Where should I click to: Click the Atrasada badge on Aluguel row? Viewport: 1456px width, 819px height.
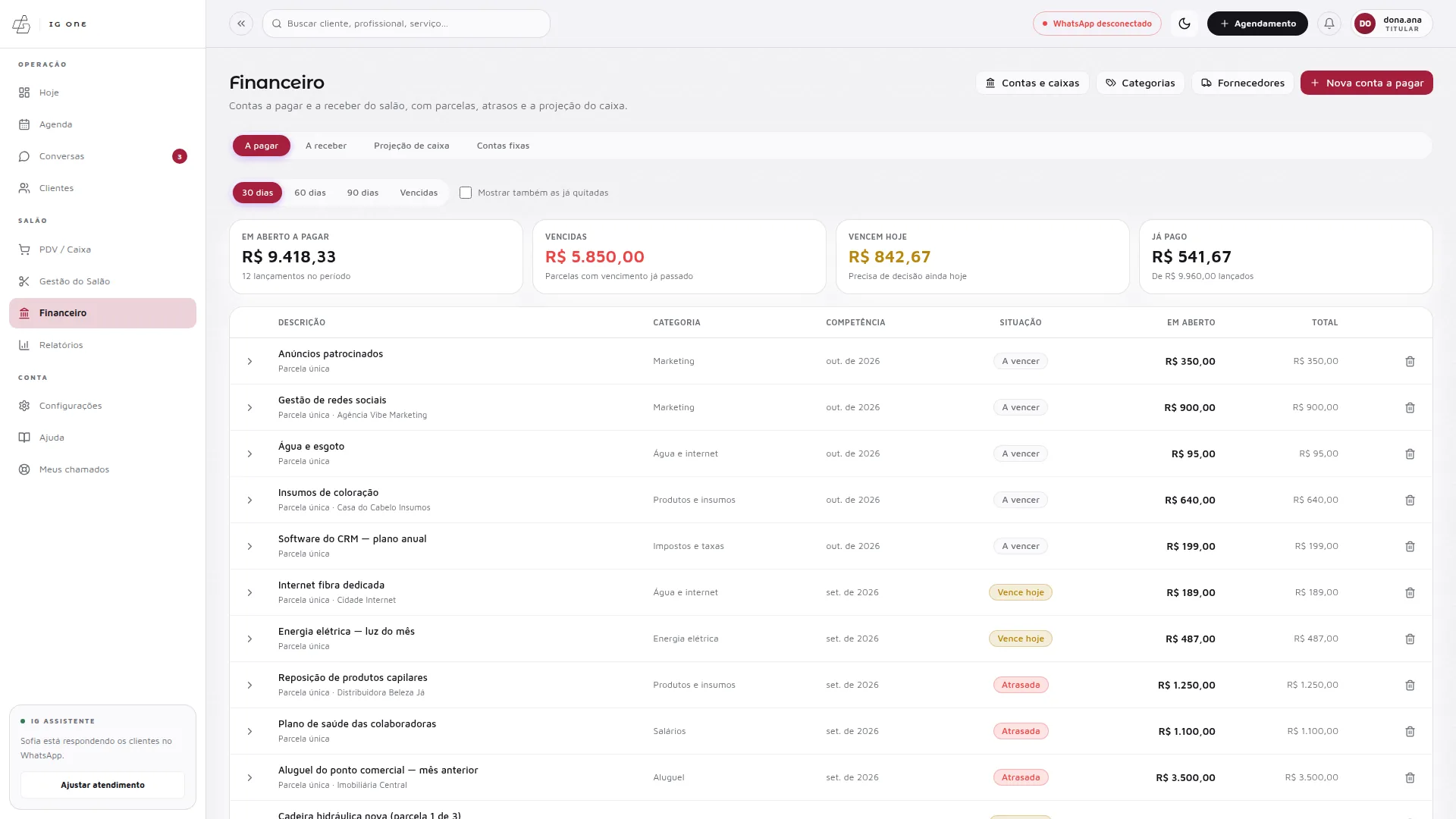1021,777
